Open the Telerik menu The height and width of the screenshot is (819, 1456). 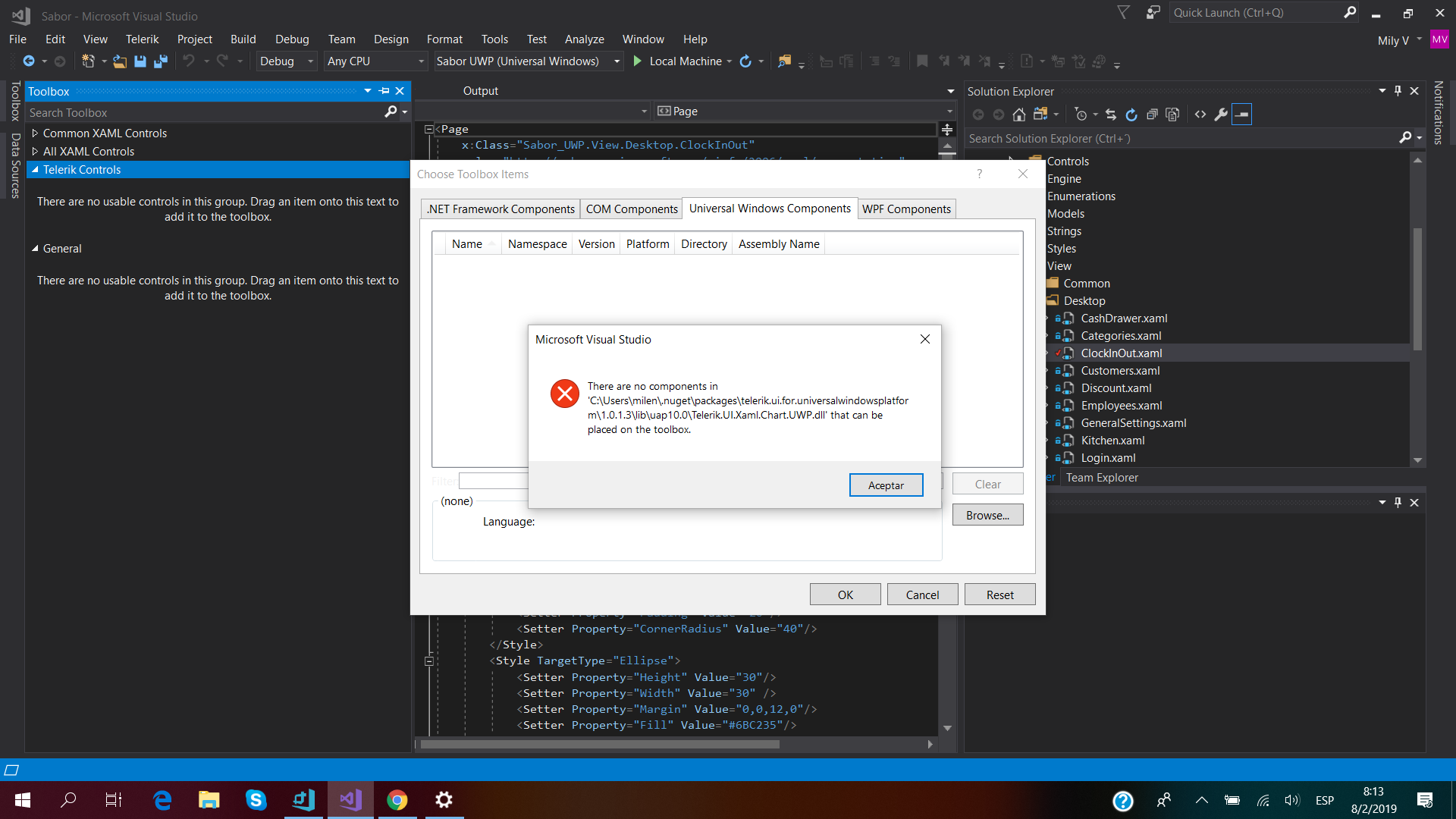tap(142, 39)
